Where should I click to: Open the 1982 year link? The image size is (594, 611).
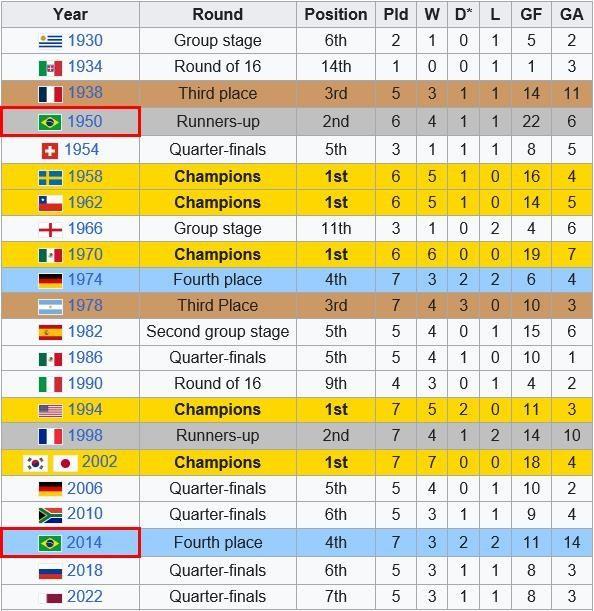[85, 332]
